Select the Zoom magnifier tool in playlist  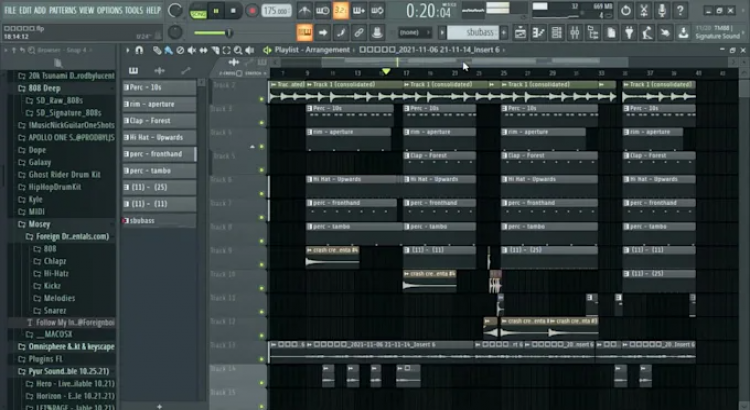[x=238, y=50]
